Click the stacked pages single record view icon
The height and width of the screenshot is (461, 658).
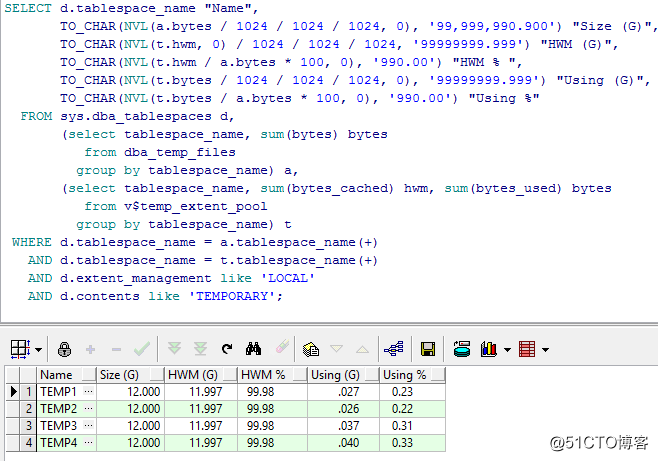point(311,349)
